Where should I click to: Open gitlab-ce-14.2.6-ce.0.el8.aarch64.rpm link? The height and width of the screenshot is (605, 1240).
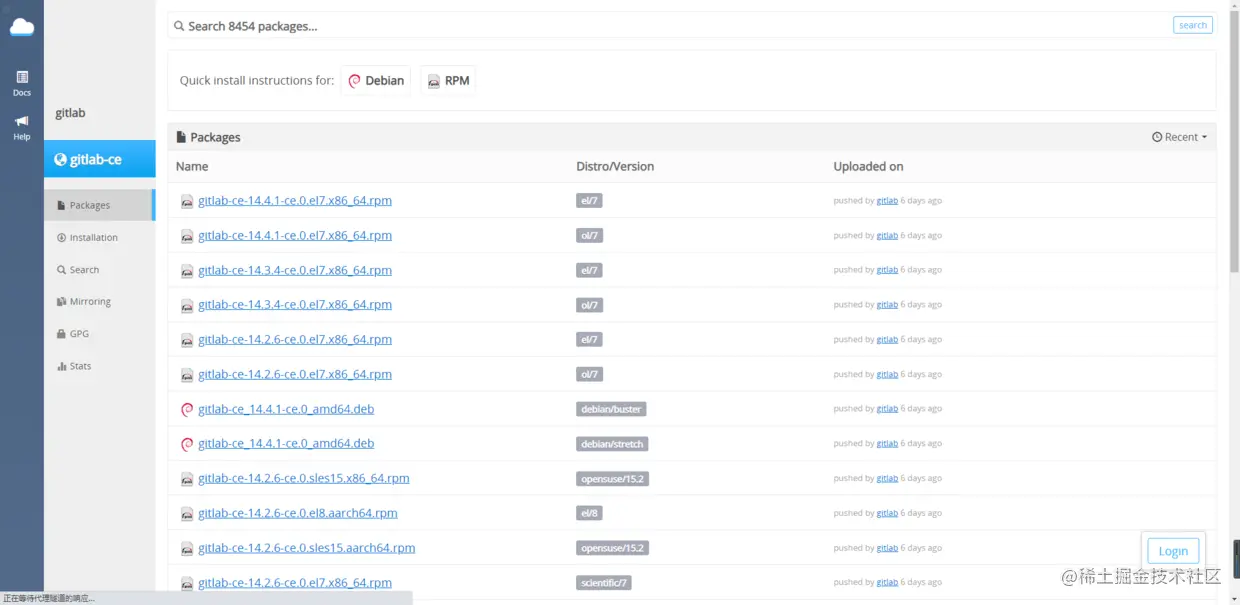tap(298, 514)
